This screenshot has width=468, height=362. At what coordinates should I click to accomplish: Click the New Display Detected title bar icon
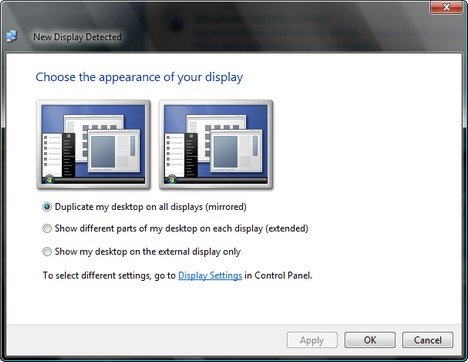click(x=11, y=36)
